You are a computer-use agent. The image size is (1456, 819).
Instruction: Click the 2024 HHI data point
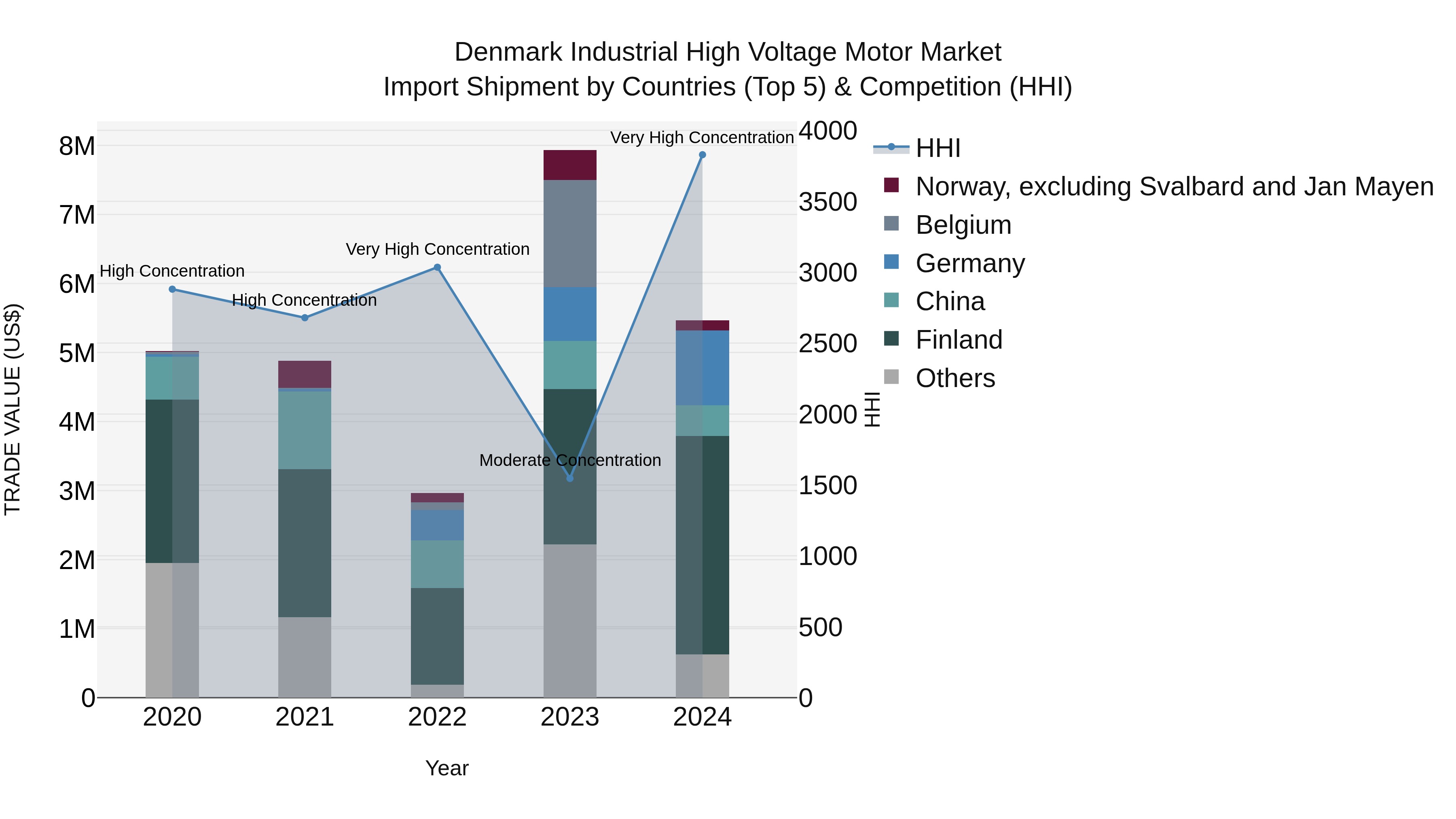pyautogui.click(x=703, y=155)
